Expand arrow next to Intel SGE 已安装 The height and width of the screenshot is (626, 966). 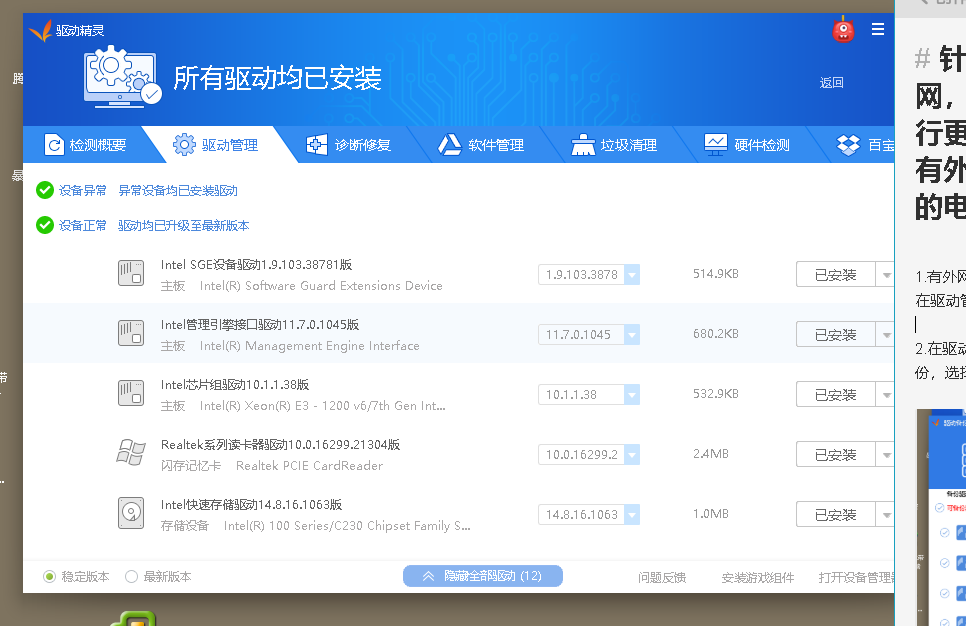pyautogui.click(x=886, y=275)
